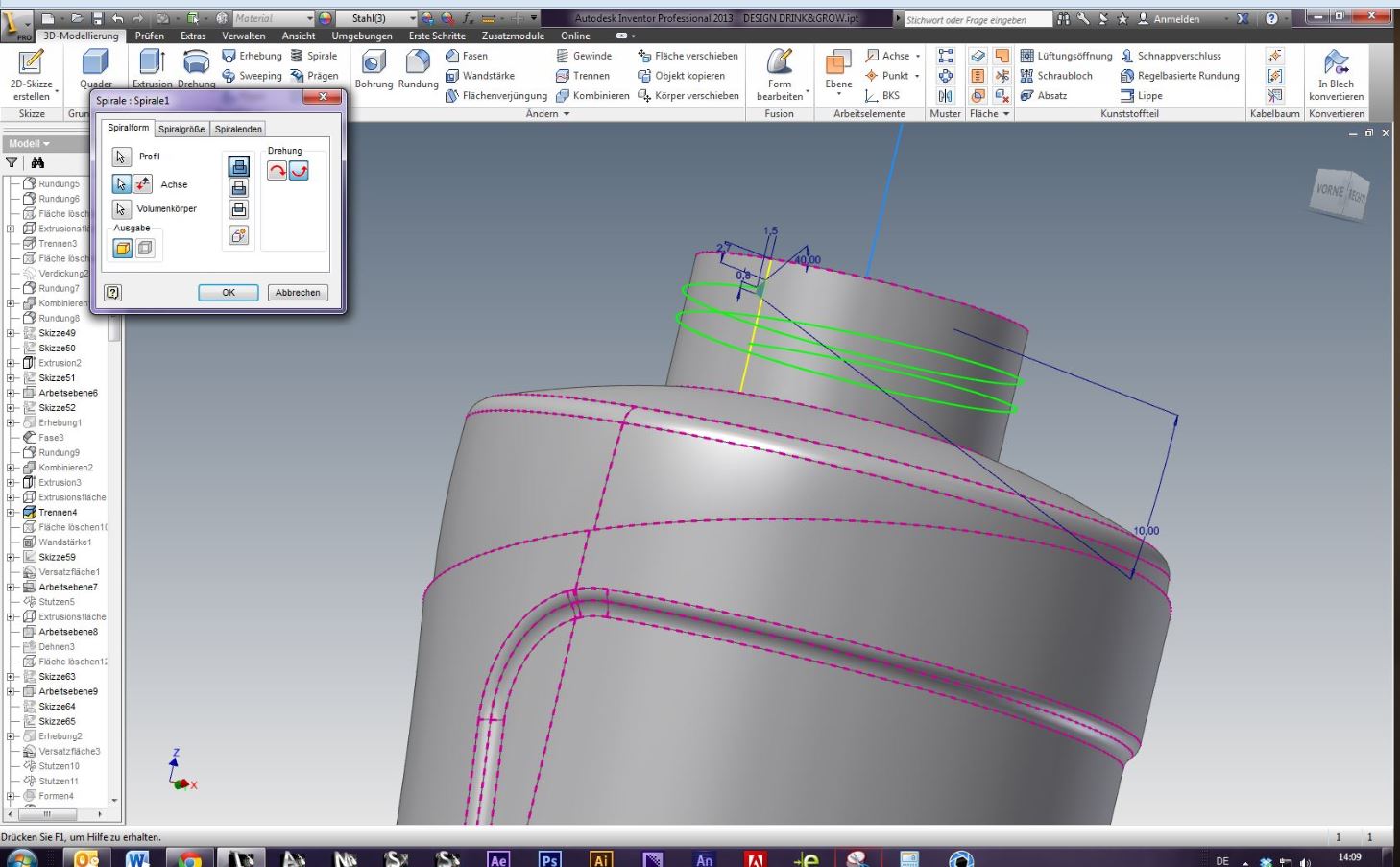Open help in the Spirale dialog
Screen dimensions: 1400x867
(113, 293)
